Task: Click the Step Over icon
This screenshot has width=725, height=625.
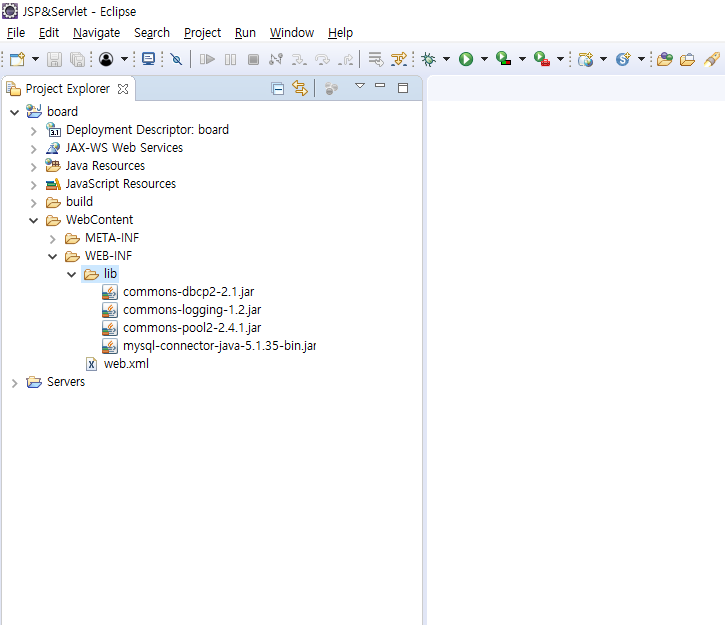Action: 322,59
